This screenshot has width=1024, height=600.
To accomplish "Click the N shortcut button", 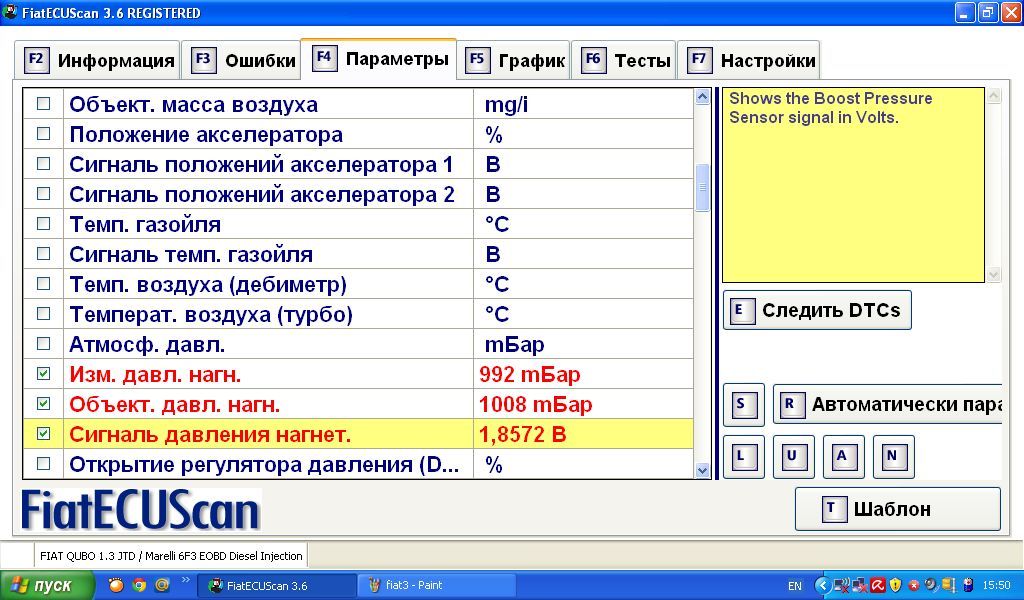I will click(x=893, y=457).
